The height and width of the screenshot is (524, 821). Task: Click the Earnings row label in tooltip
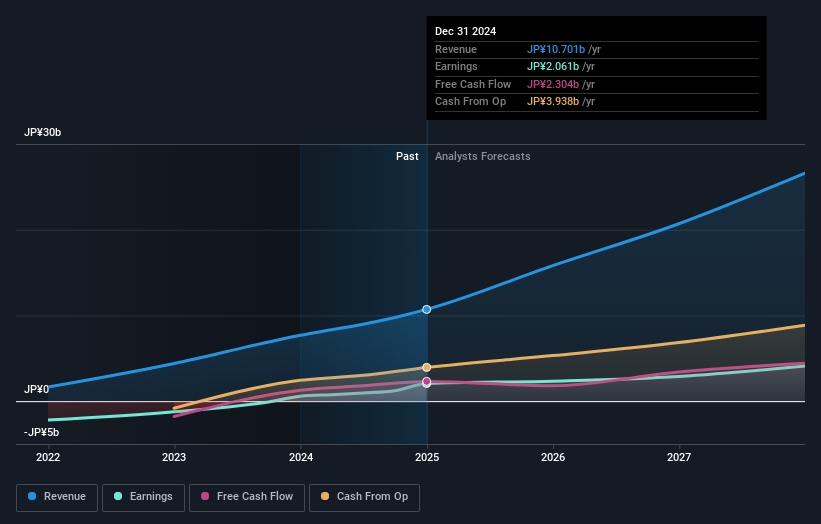(456, 66)
